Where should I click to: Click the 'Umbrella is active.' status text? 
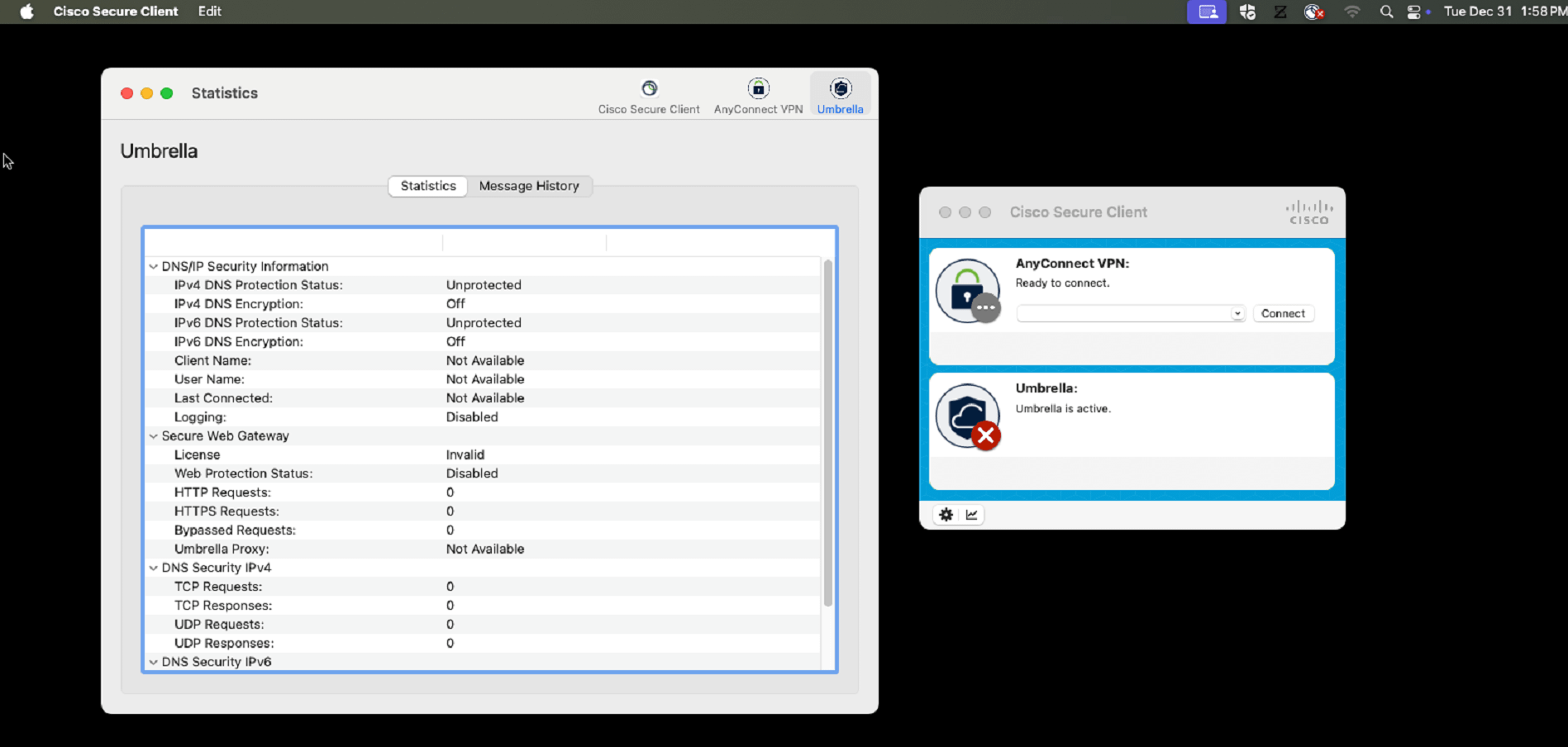pyautogui.click(x=1063, y=409)
